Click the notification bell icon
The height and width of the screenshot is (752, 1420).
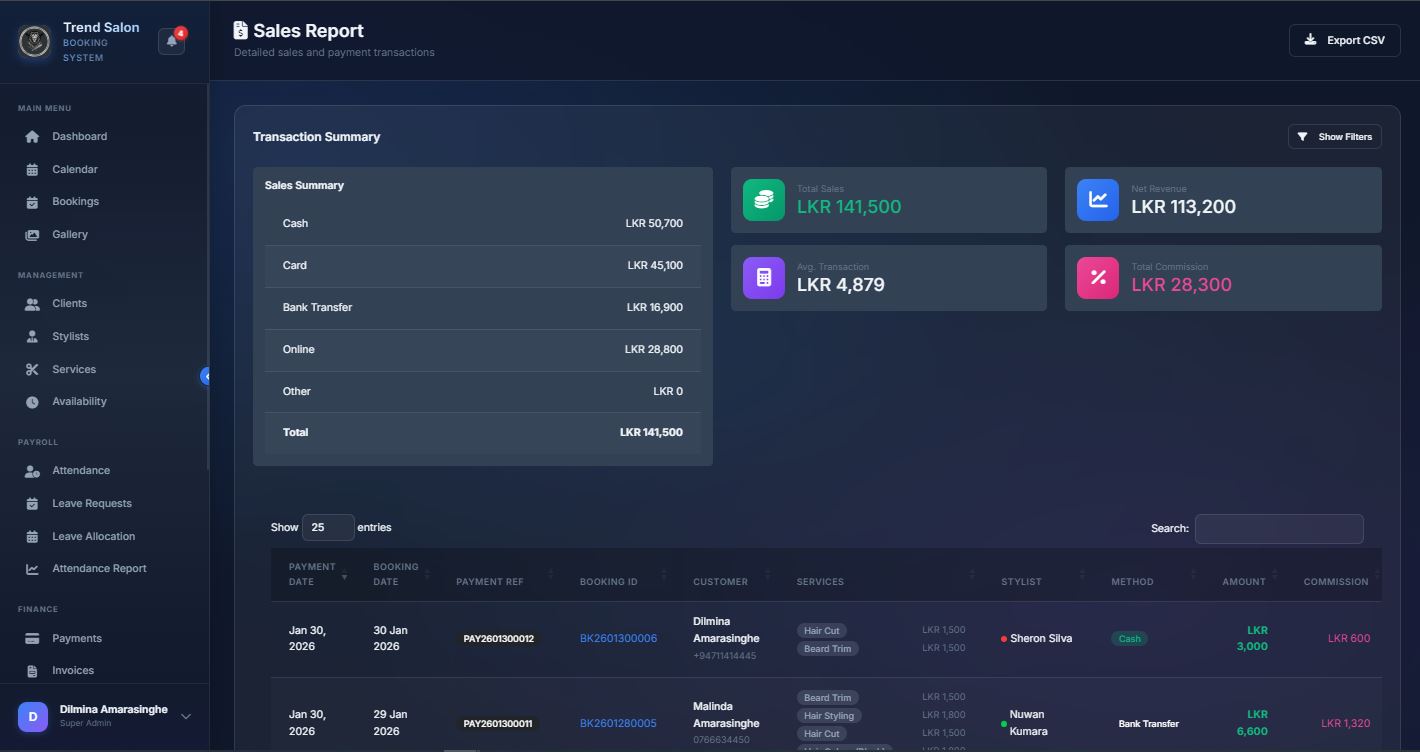170,38
